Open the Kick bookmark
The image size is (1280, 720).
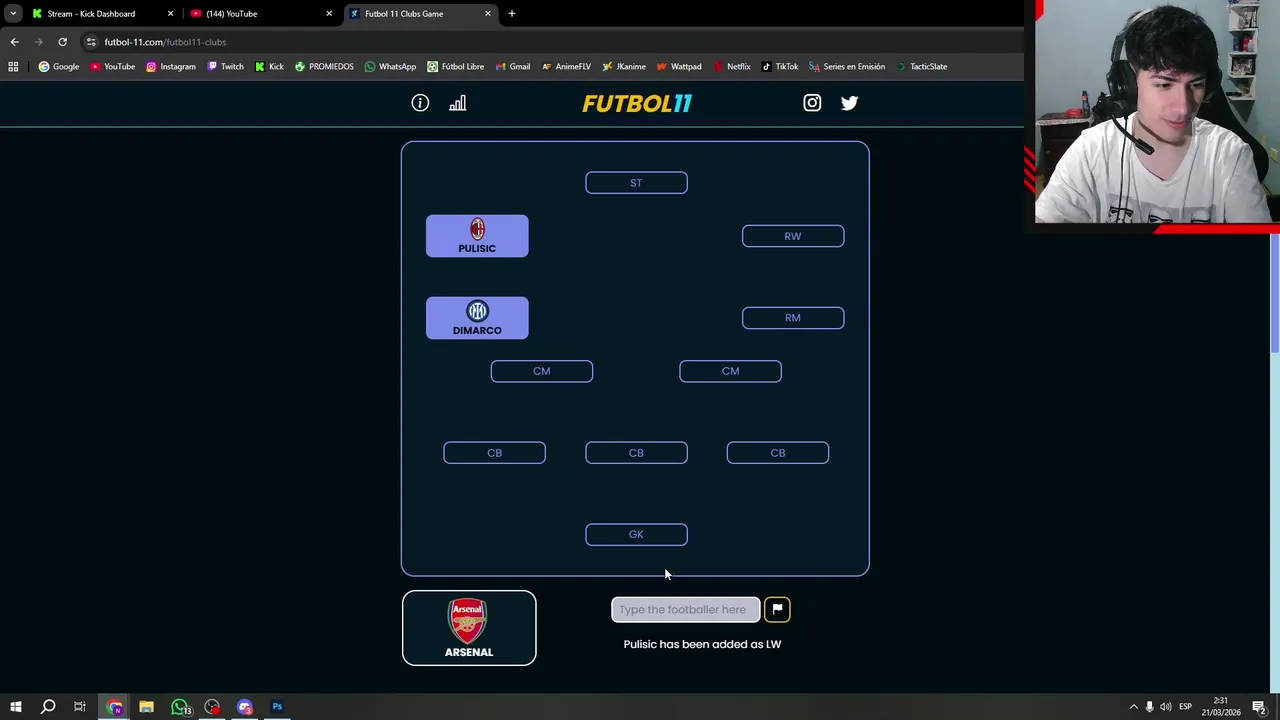click(269, 67)
